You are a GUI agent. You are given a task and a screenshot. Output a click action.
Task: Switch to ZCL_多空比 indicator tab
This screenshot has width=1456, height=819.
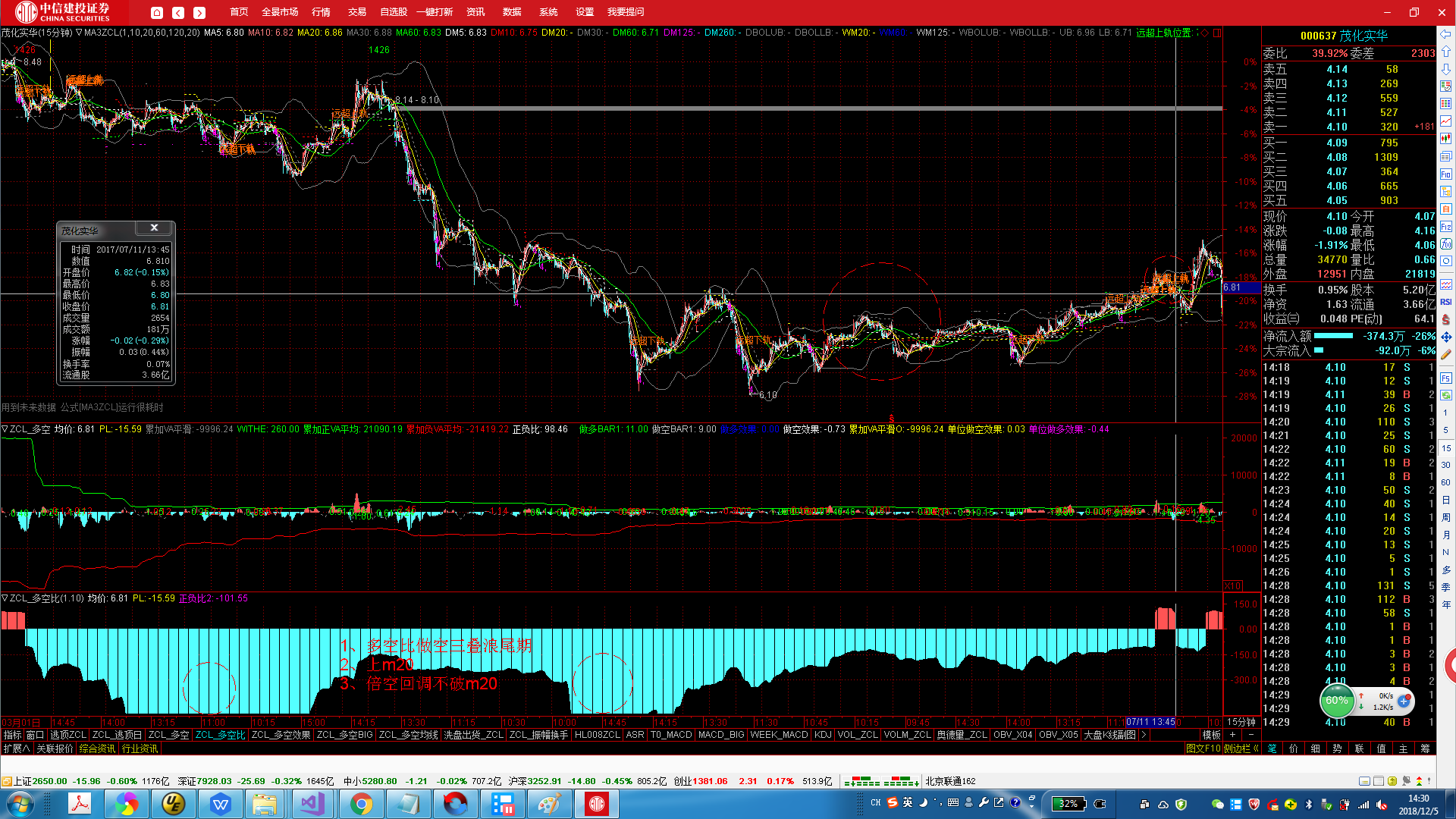[220, 735]
